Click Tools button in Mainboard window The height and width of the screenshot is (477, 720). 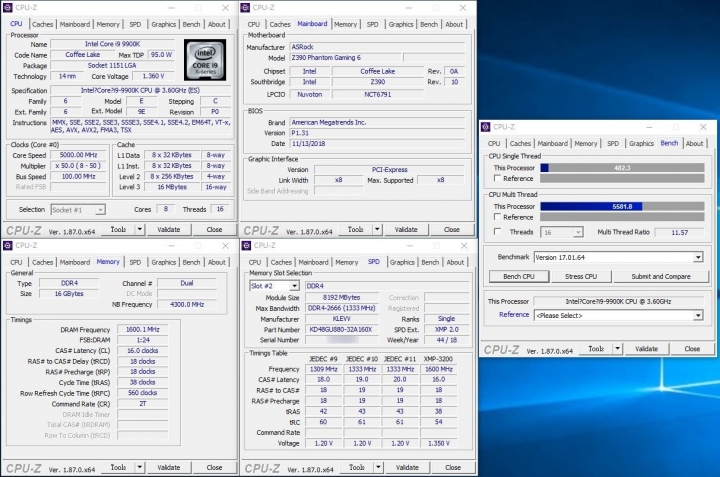[x=355, y=229]
